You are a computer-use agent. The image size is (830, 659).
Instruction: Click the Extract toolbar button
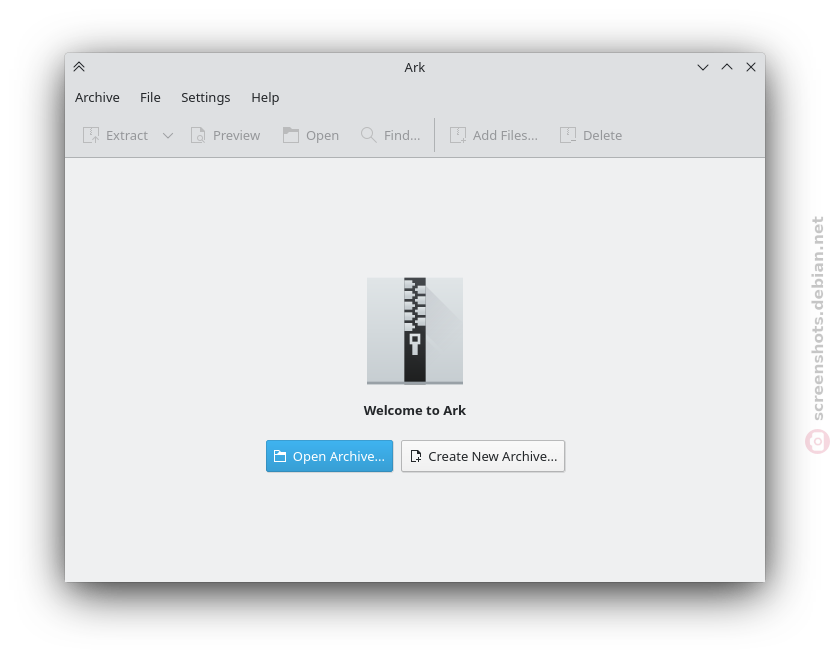(x=115, y=136)
